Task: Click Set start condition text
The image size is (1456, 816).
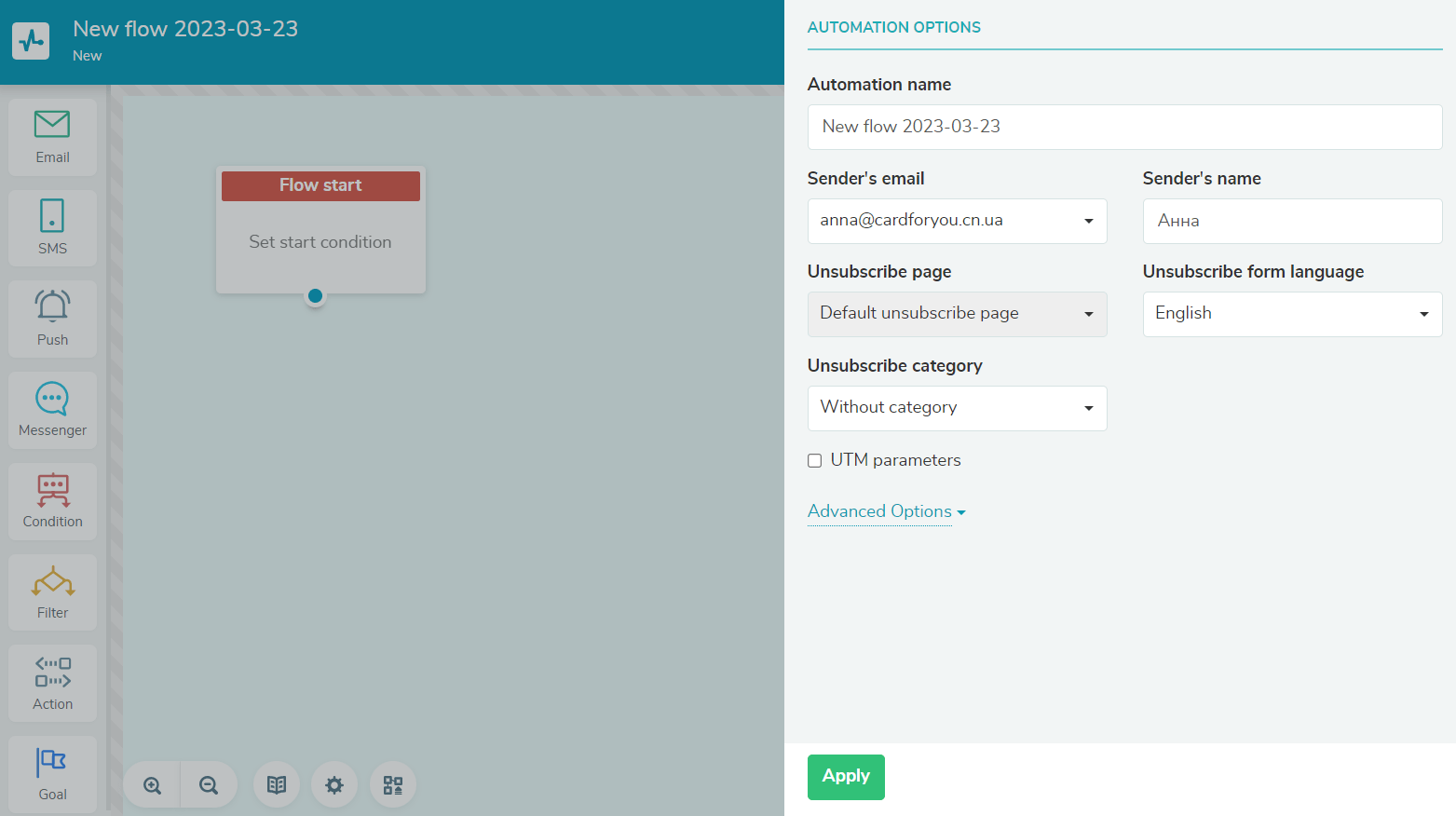Action: tap(320, 242)
